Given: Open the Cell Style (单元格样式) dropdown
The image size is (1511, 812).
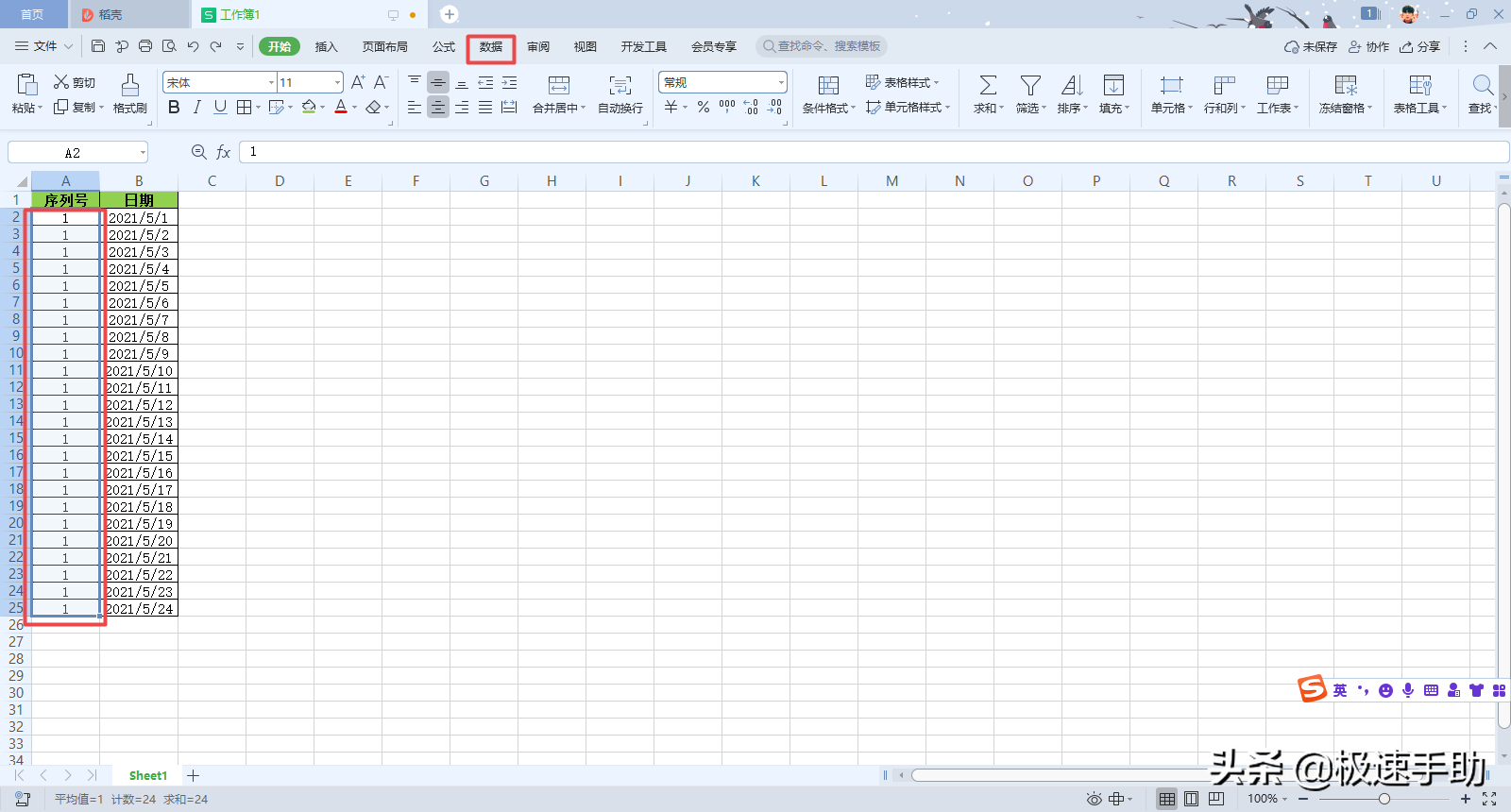Looking at the screenshot, I should click(908, 108).
